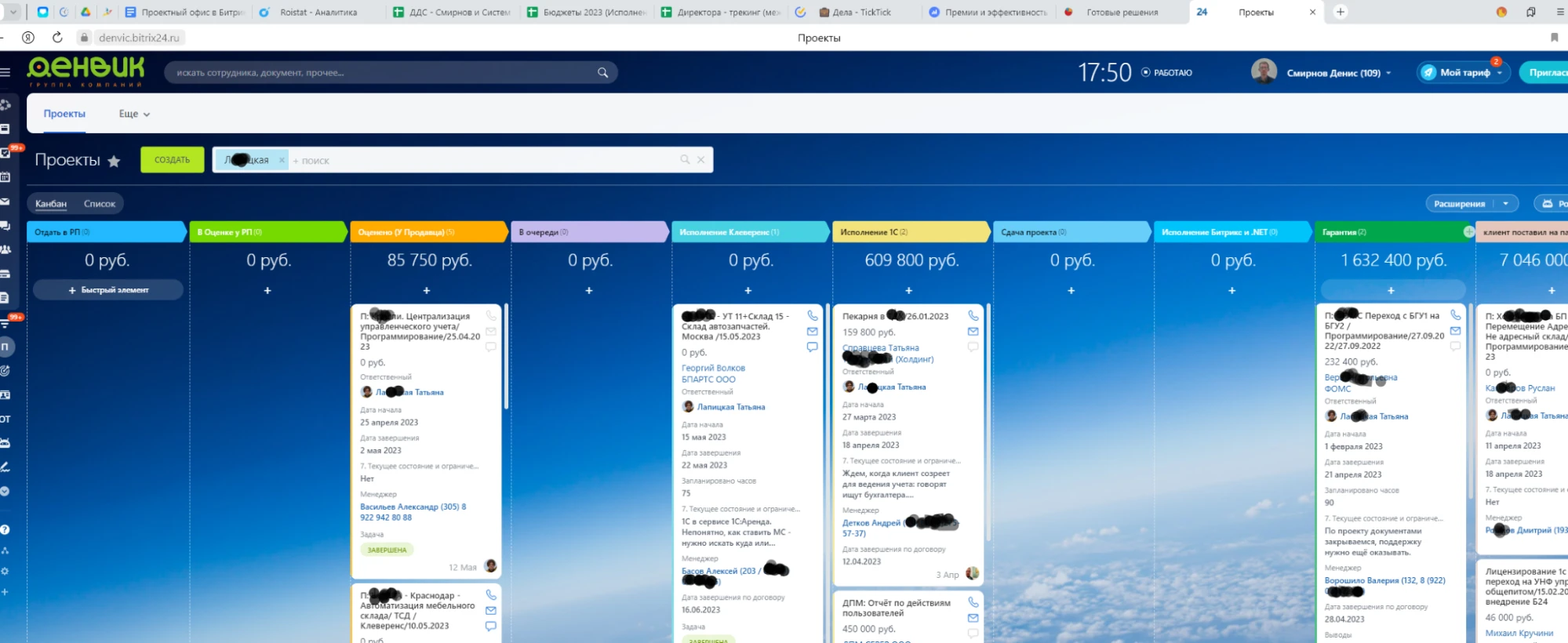Switch view to Канбан
Image resolution: width=1568 pixels, height=643 pixels.
[51, 204]
